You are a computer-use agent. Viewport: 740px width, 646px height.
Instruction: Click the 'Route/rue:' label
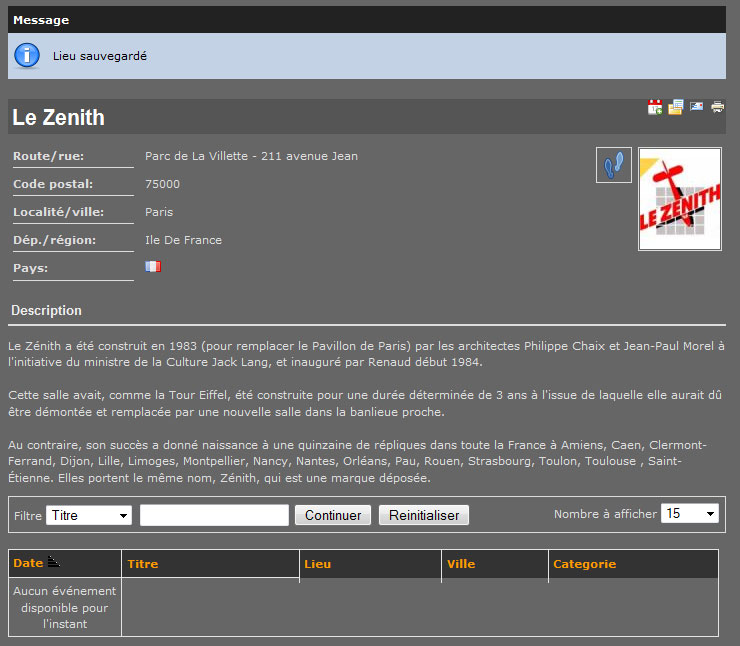click(49, 156)
